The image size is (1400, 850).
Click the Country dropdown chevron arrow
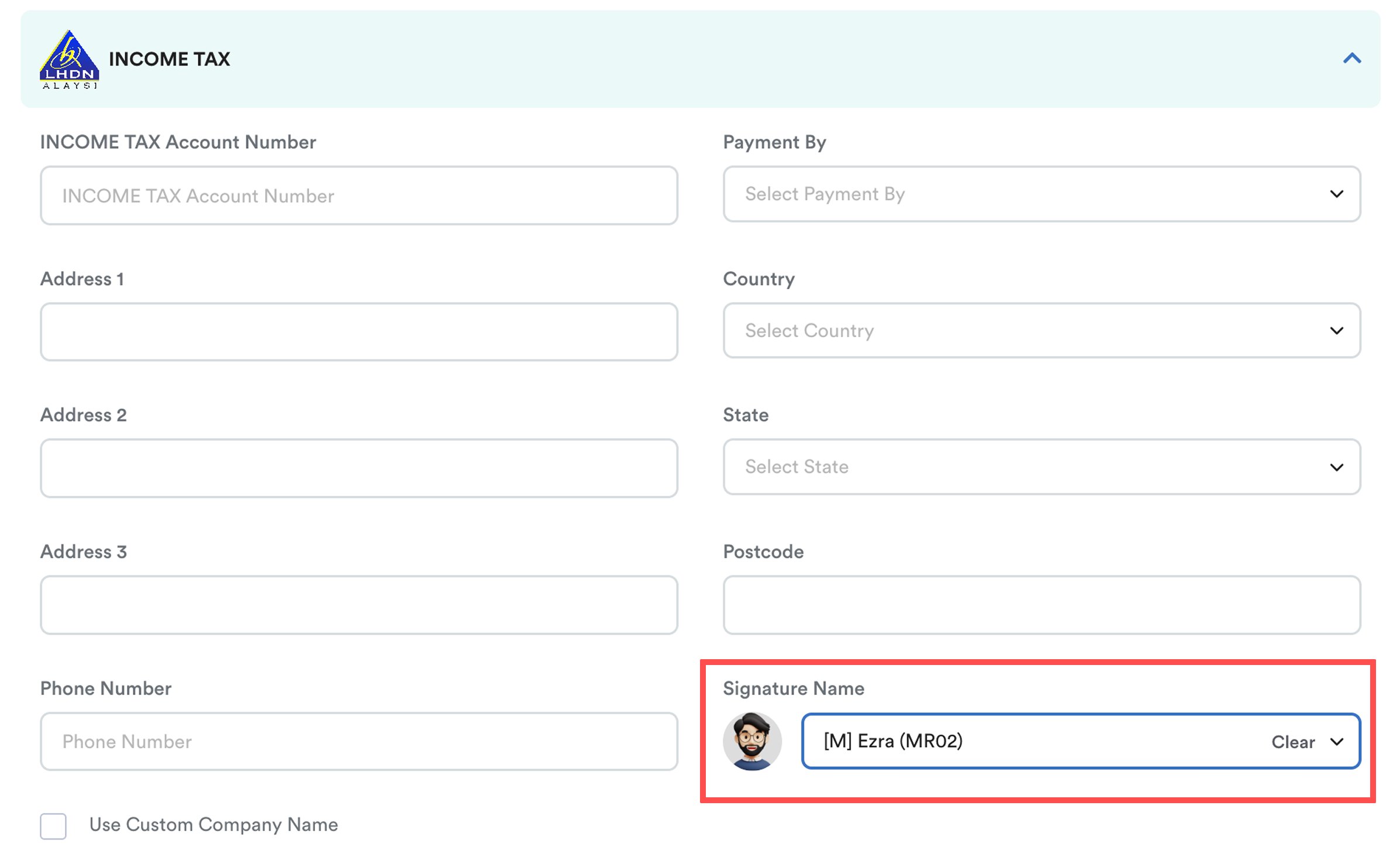pos(1336,331)
